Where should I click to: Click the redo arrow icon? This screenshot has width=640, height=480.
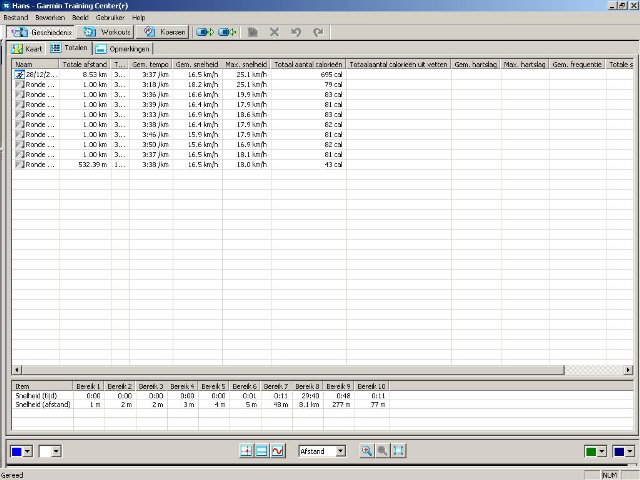318,32
